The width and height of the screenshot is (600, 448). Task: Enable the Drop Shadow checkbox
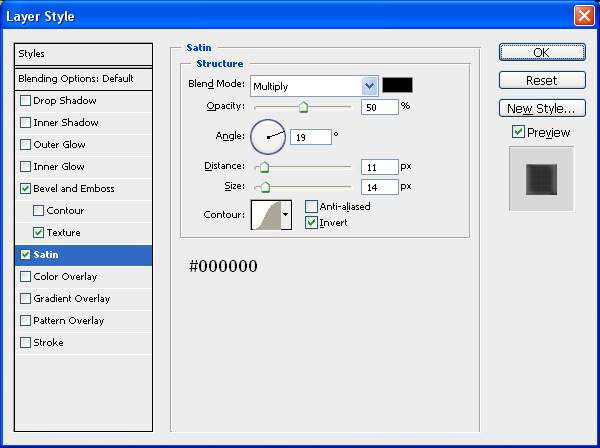point(25,101)
